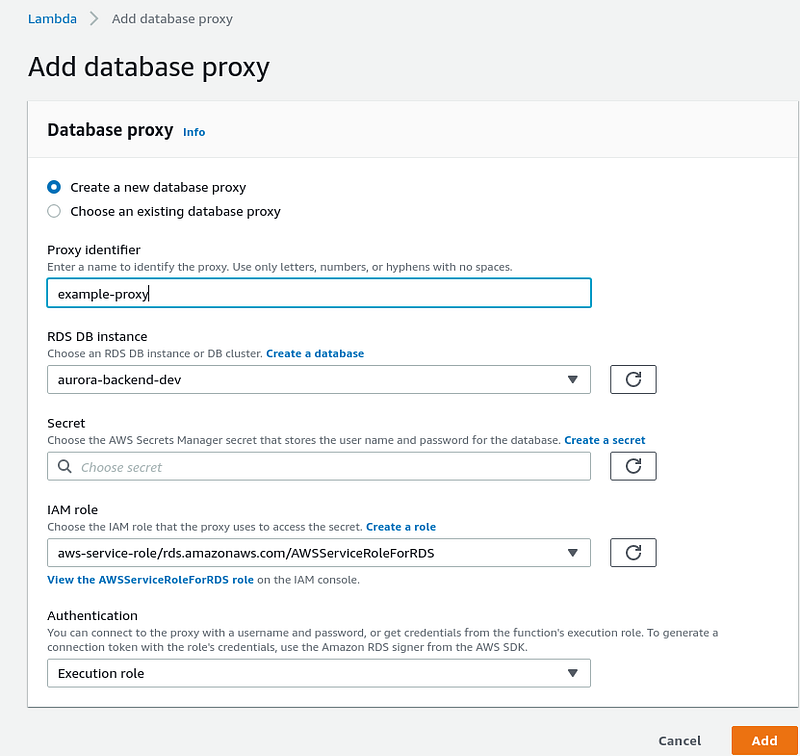Image resolution: width=800 pixels, height=756 pixels.
Task: Open the Authentication Execution role dropdown
Action: [x=319, y=673]
